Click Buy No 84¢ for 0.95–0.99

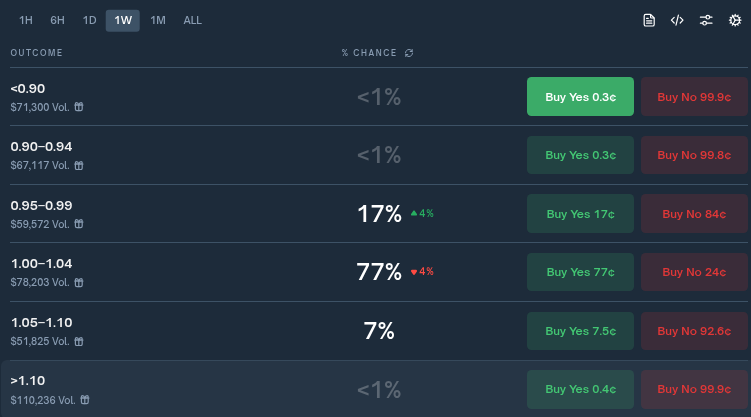[694, 214]
